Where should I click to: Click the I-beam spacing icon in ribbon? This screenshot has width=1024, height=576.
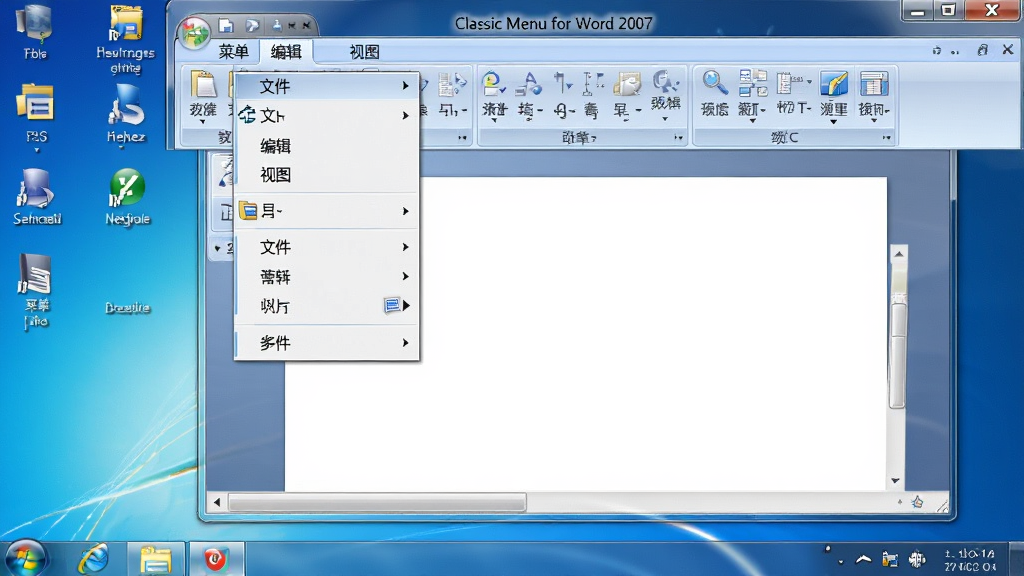tap(592, 84)
